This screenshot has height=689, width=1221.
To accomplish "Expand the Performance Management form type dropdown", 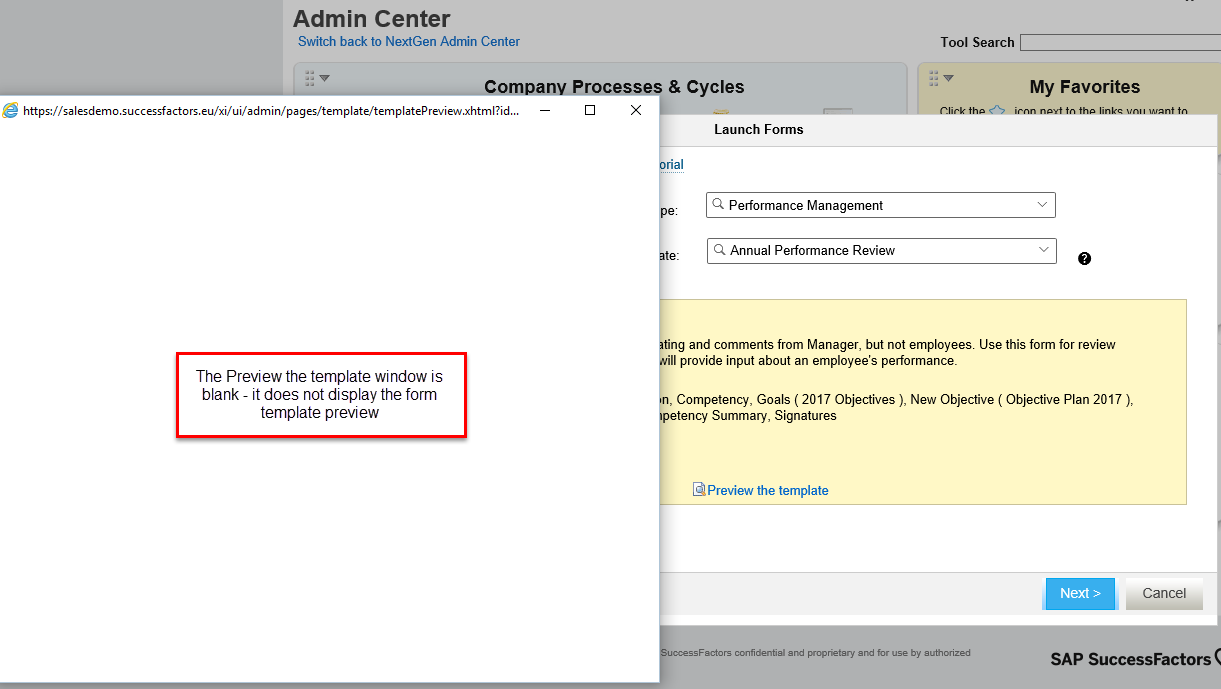I will (x=1042, y=204).
